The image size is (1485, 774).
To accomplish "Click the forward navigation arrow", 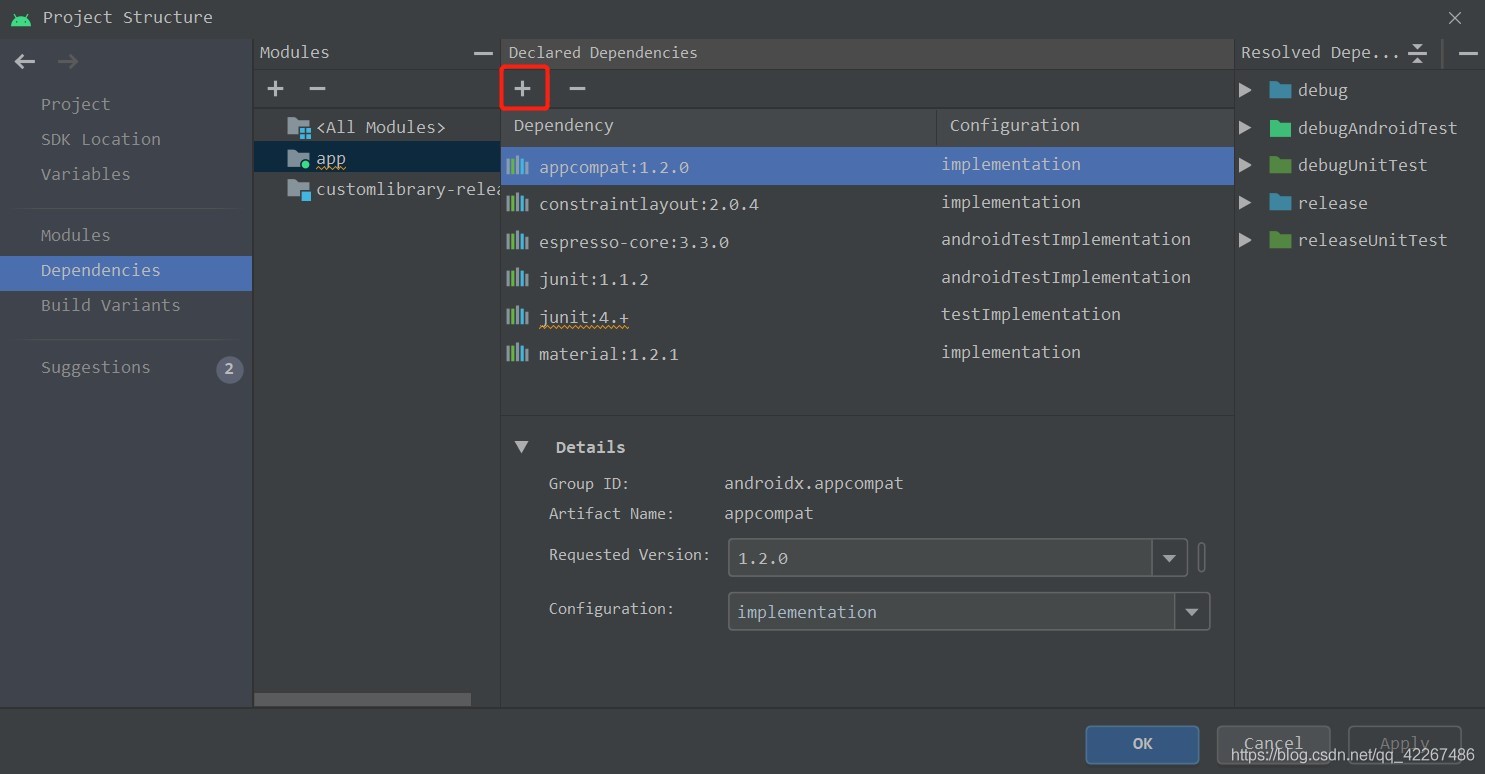I will pos(67,62).
